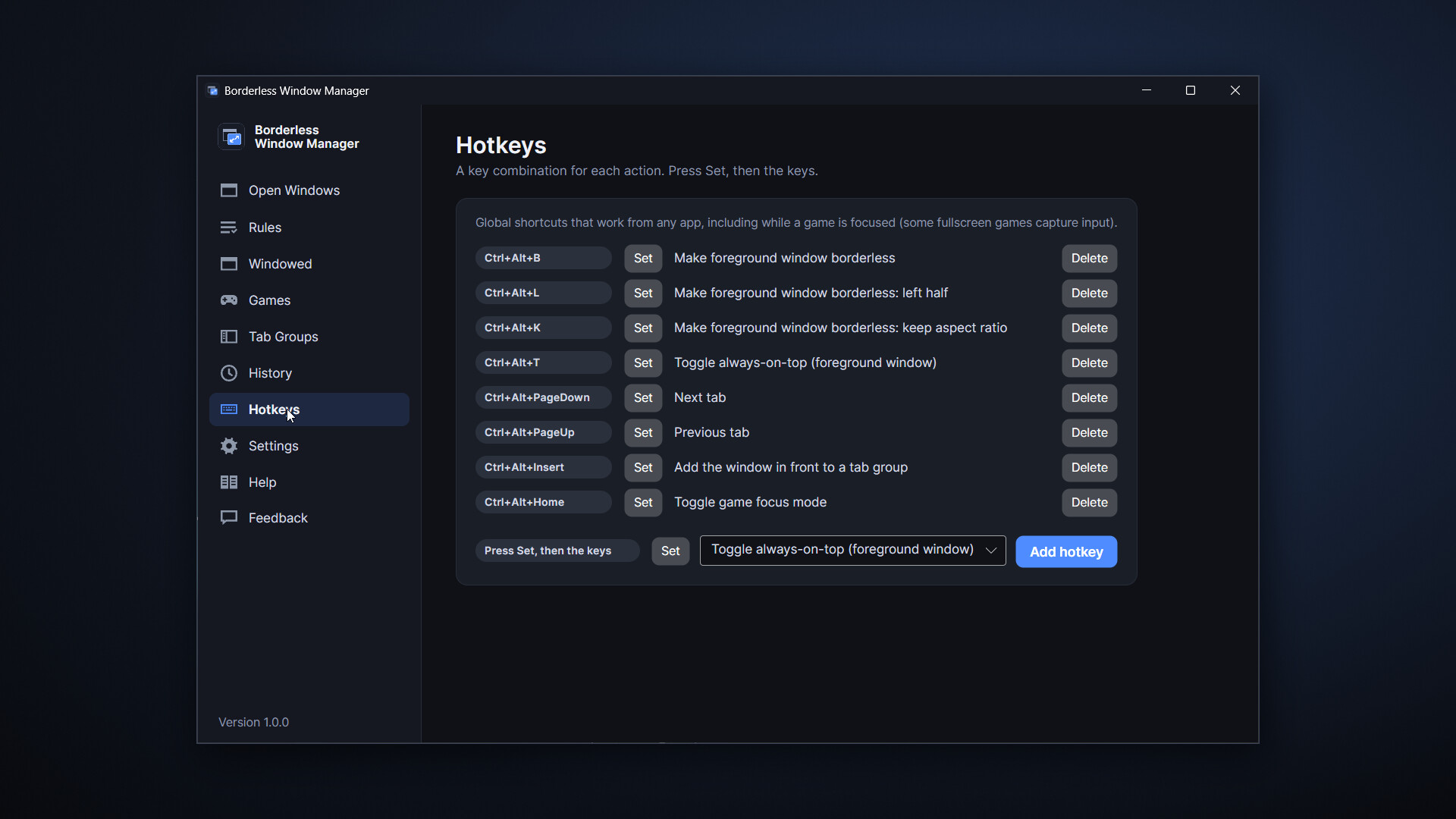This screenshot has height=819, width=1456.
Task: Delete the left half borderless hotkey
Action: pos(1089,293)
